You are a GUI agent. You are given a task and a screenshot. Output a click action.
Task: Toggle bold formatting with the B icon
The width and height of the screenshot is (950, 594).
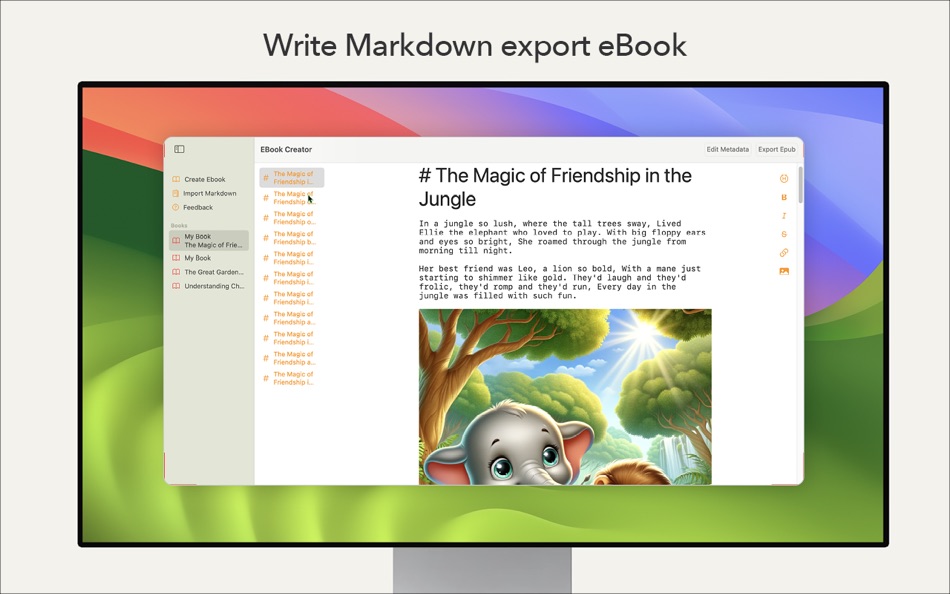click(x=783, y=197)
